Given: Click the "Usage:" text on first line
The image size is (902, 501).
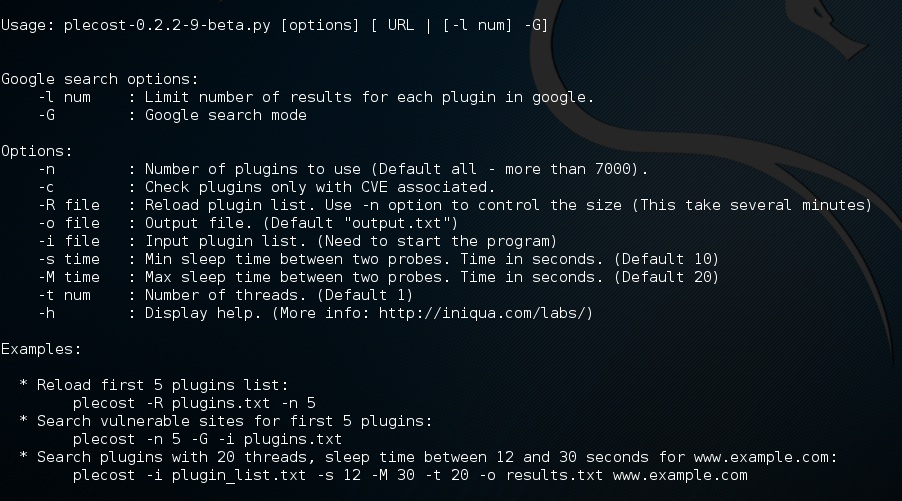Looking at the screenshot, I should point(27,24).
